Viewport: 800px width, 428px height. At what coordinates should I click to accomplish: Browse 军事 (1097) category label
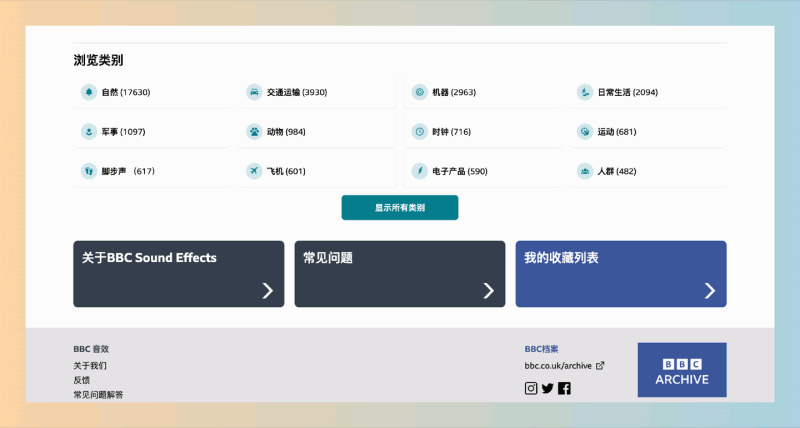pos(123,132)
